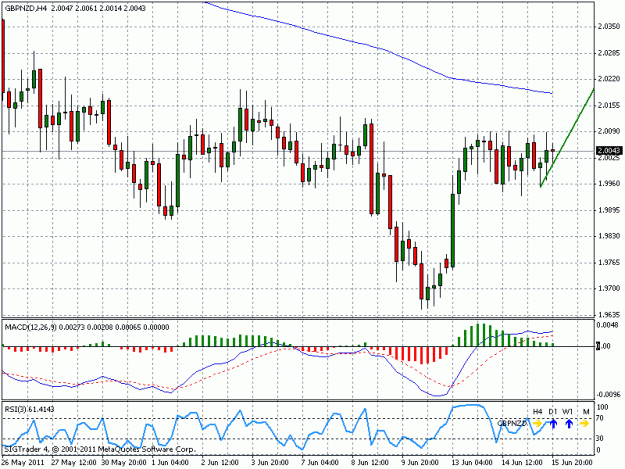Click the 2.0285 price scale value
Screen dimensions: 625x469
609,53
